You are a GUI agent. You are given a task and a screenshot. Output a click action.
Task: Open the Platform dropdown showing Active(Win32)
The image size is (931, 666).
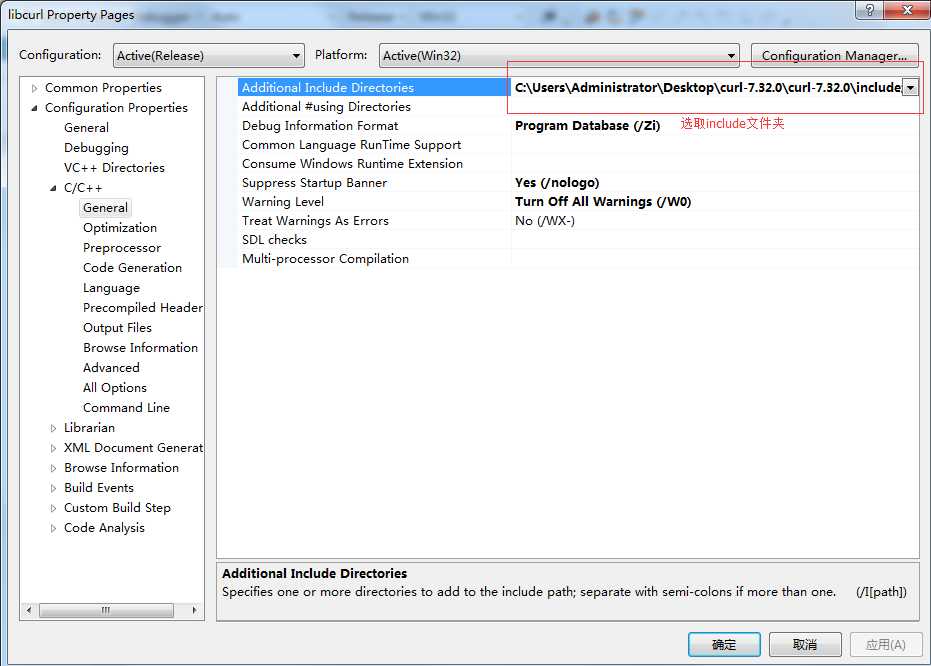pyautogui.click(x=559, y=55)
